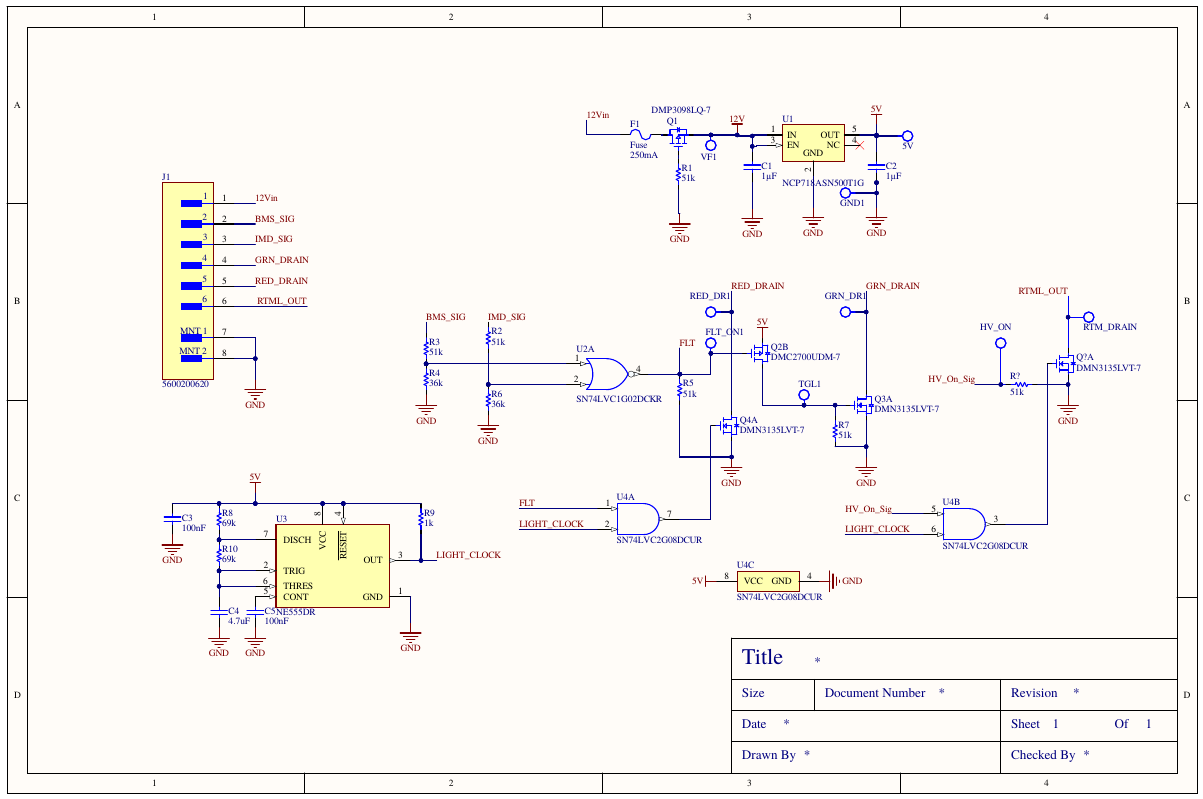Select the Q?A MOSFET near RTM_DRAIN
Screen dimensions: 1203x799
click(1064, 364)
